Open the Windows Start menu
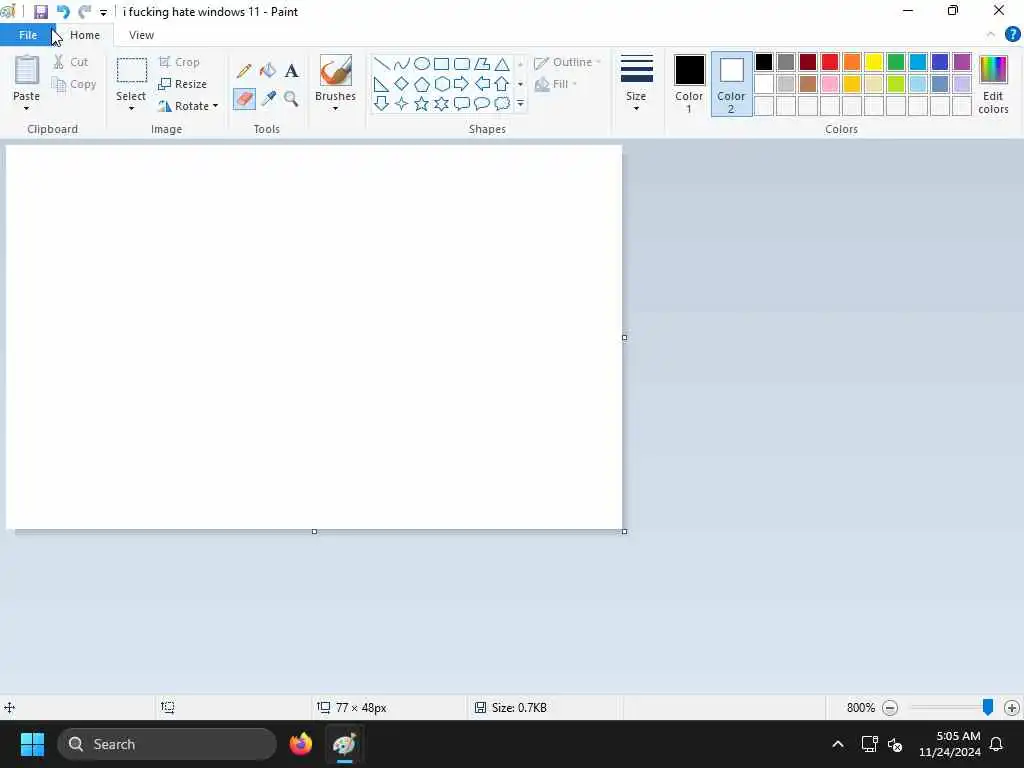The height and width of the screenshot is (768, 1024). 32,744
